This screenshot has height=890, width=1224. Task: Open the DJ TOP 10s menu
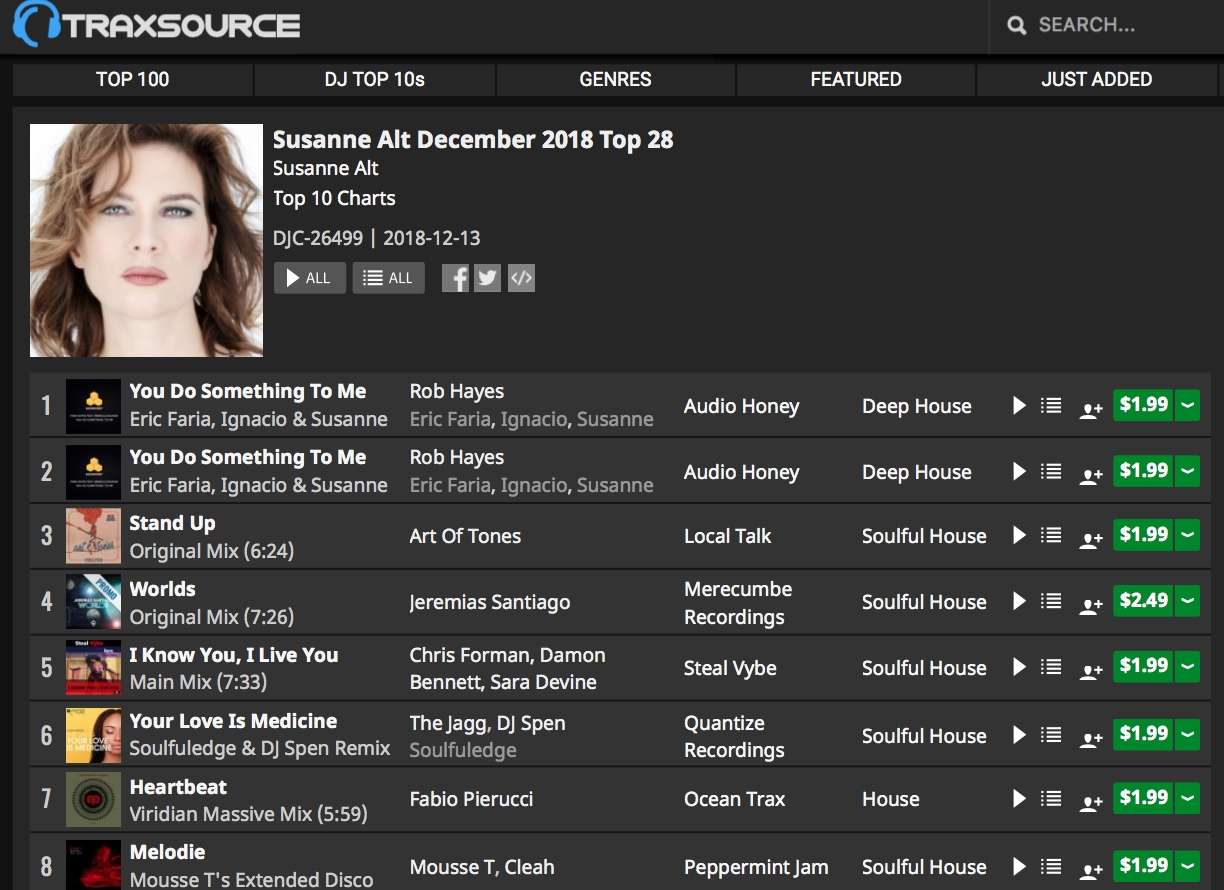[x=375, y=79]
